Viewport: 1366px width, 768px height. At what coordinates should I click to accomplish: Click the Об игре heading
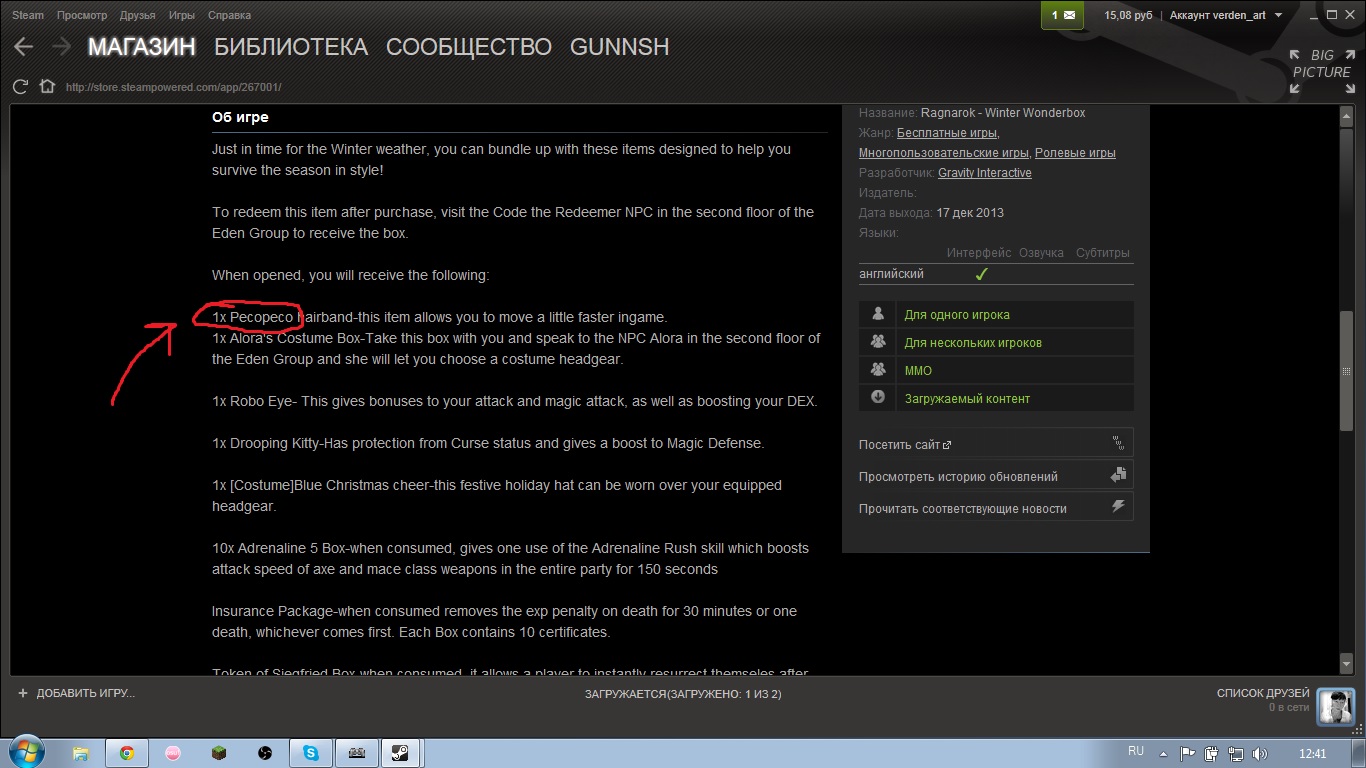[x=240, y=117]
